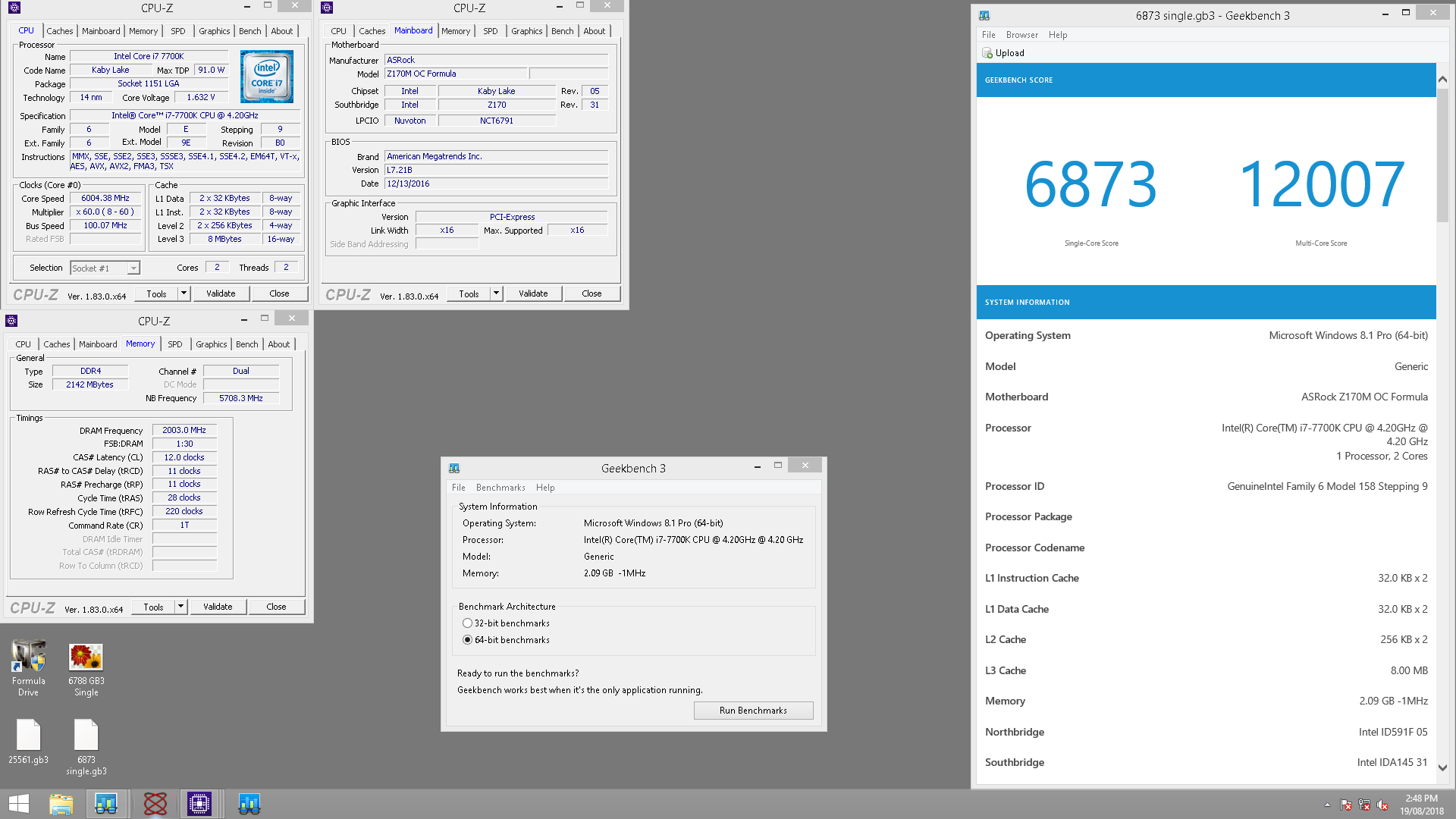Click the Core Speed 6004.38 MHz field
Viewport: 1456px width, 819px height.
tap(105, 199)
